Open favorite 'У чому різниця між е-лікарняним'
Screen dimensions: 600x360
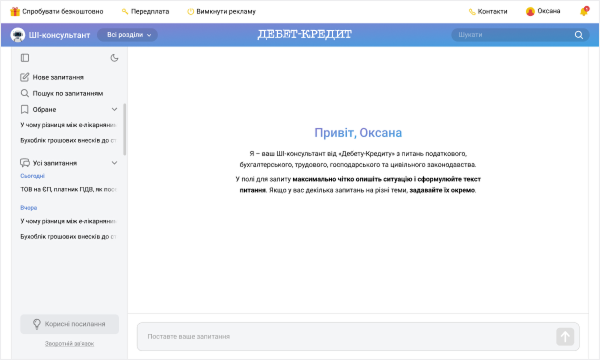68,125
